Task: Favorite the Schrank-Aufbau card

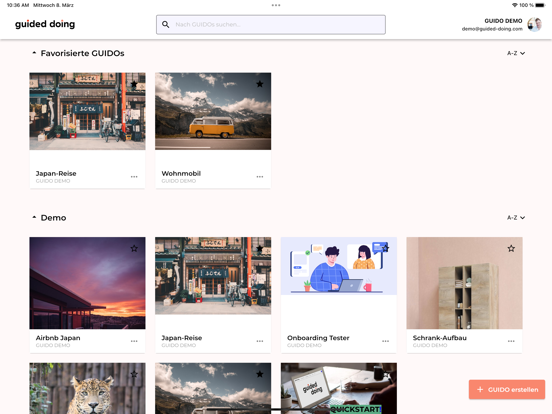Action: [x=511, y=249]
